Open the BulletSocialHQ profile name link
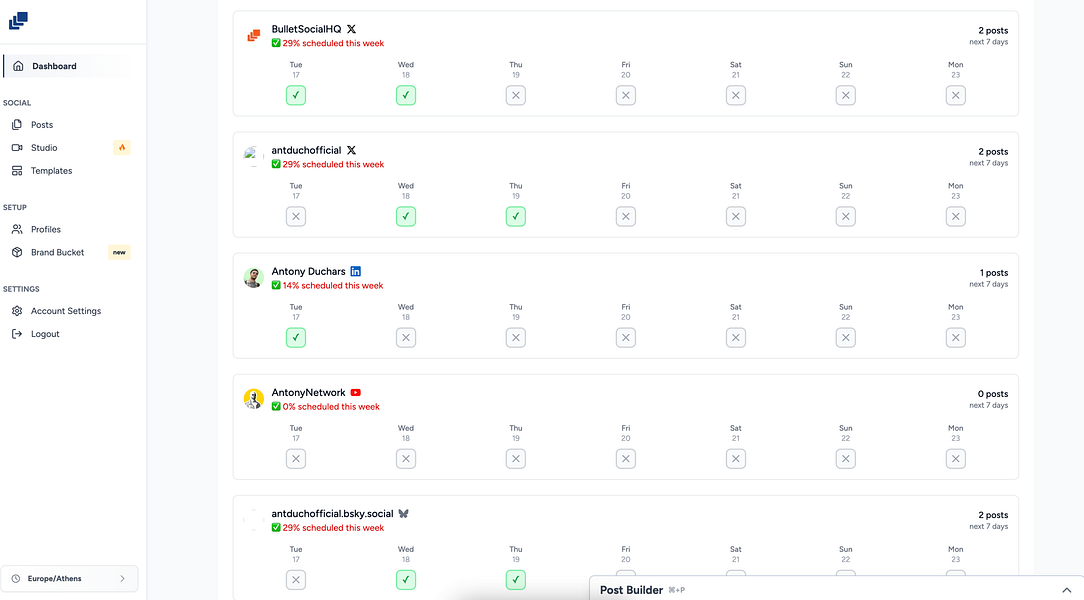This screenshot has width=1084, height=600. point(306,29)
